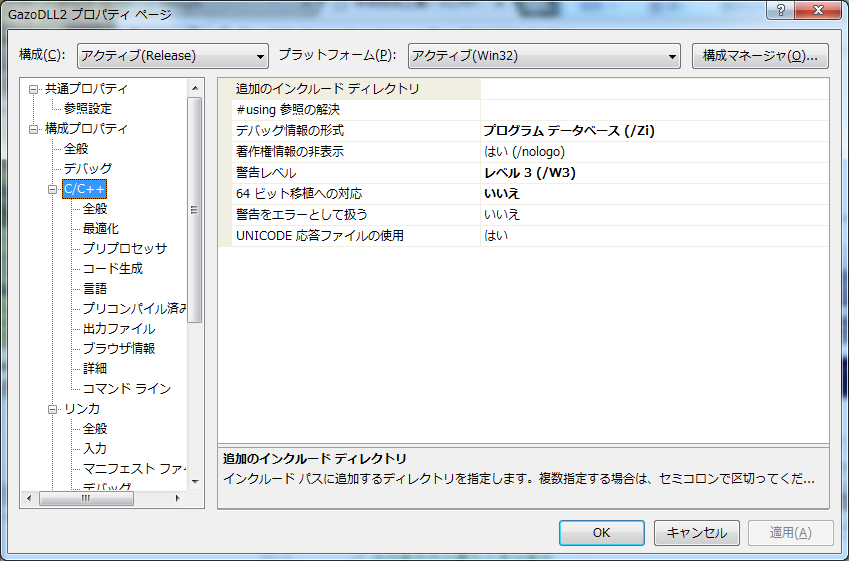Click the 構成マネージャ button
Viewport: 849px width, 561px height.
[x=760, y=55]
